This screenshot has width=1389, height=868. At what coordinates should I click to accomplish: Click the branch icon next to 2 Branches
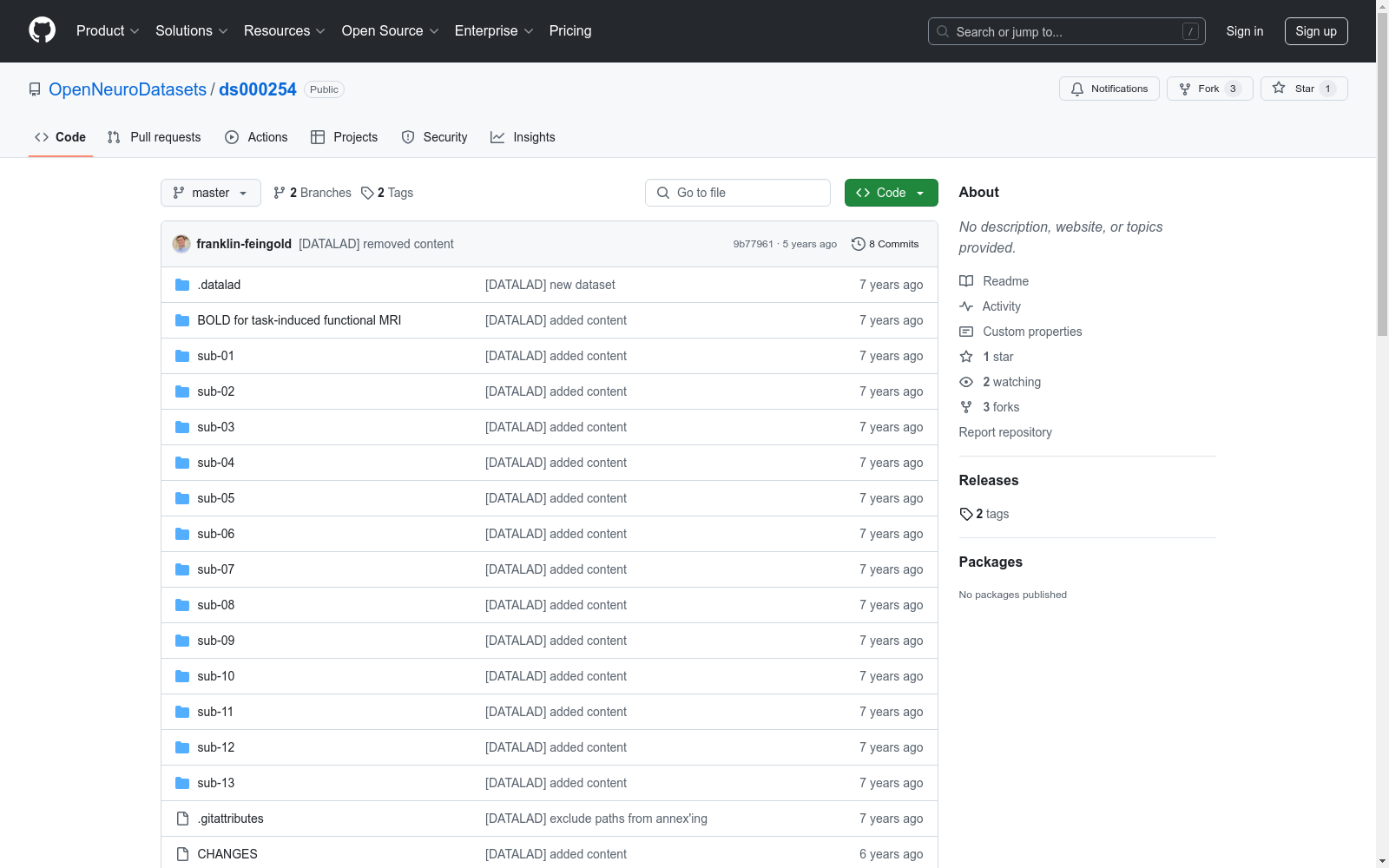280,193
